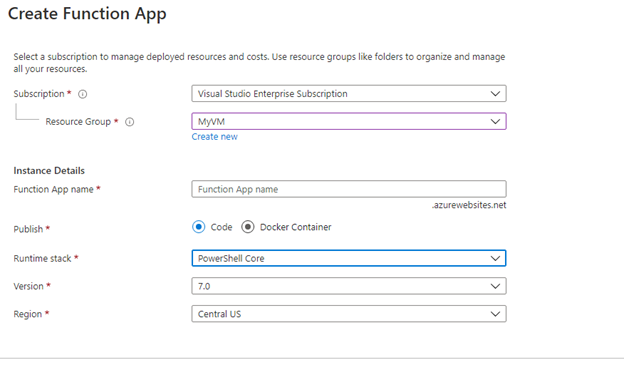Viewport: 624px width, 365px height.
Task: Click the Runtime stack field label
Action: (x=42, y=259)
